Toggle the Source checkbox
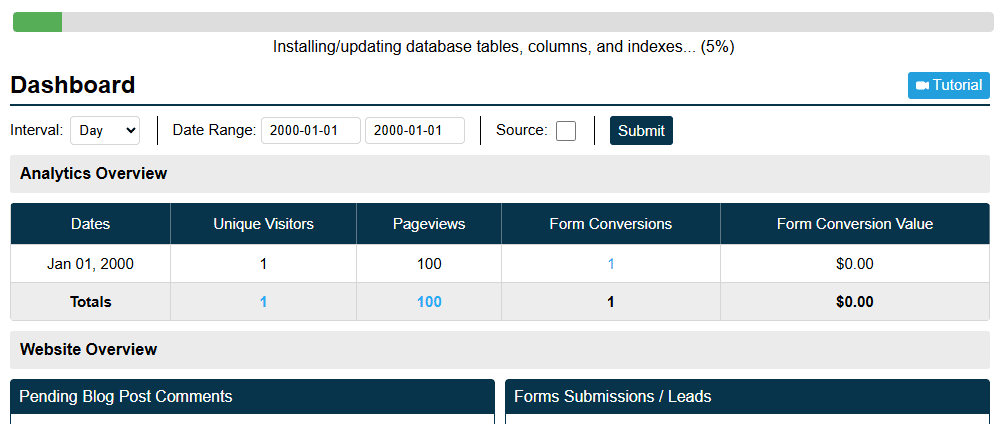 point(566,131)
